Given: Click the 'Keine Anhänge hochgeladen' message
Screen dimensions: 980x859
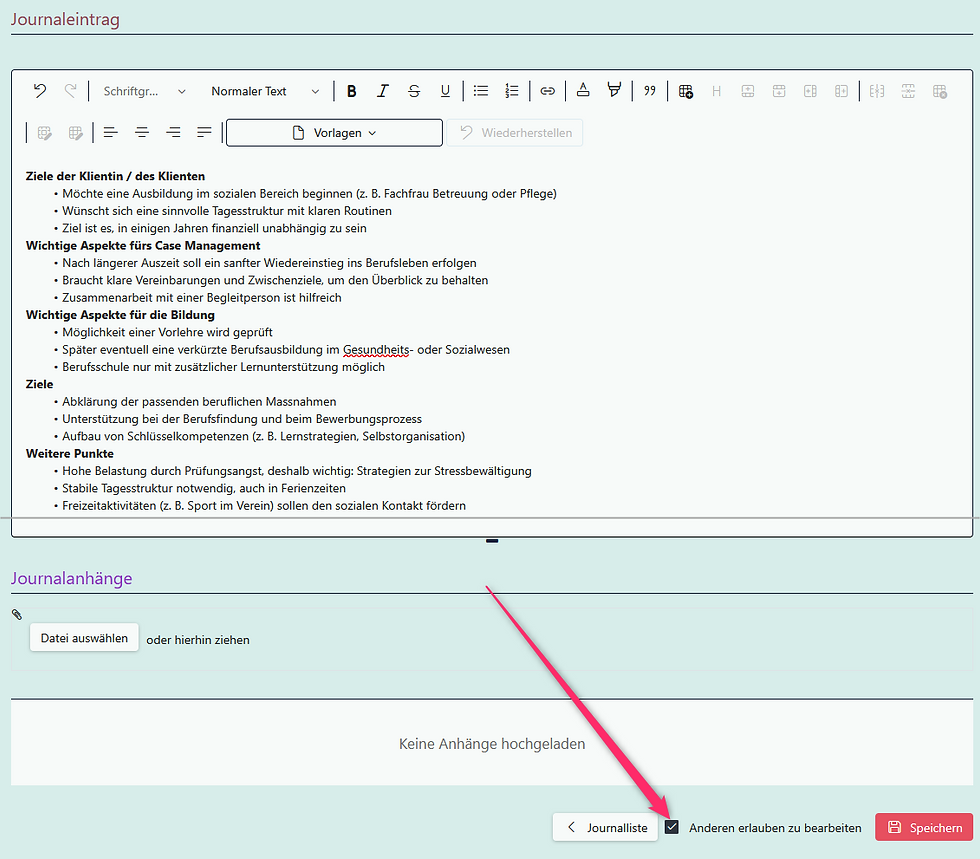Looking at the screenshot, I should click(x=492, y=744).
